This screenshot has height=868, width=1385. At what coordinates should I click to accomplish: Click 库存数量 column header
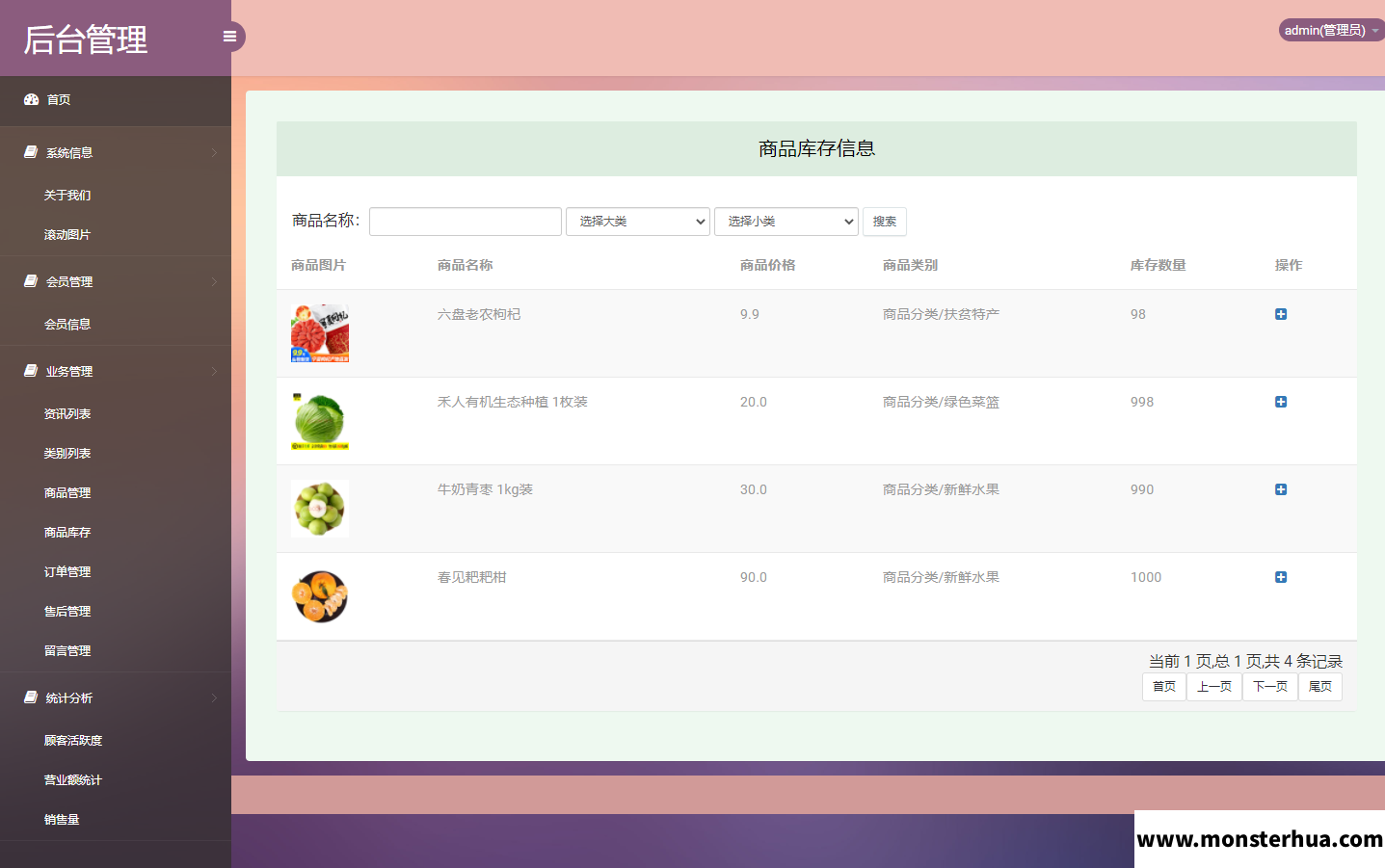coord(1159,265)
